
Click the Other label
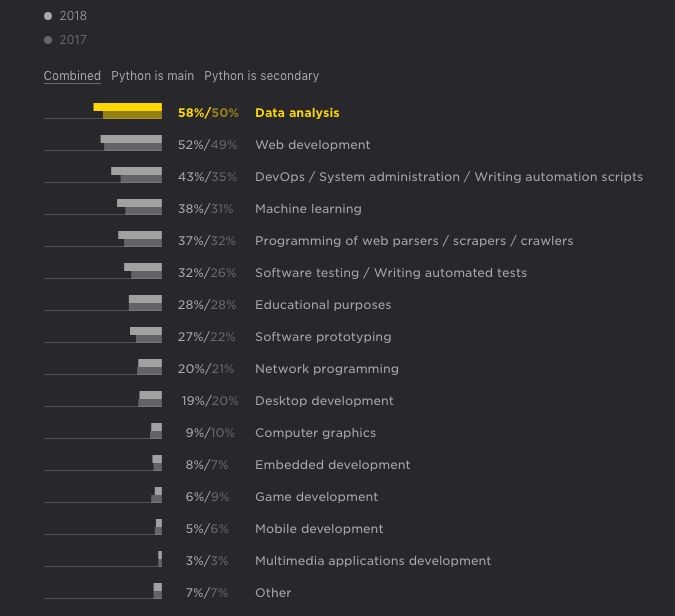(x=273, y=593)
